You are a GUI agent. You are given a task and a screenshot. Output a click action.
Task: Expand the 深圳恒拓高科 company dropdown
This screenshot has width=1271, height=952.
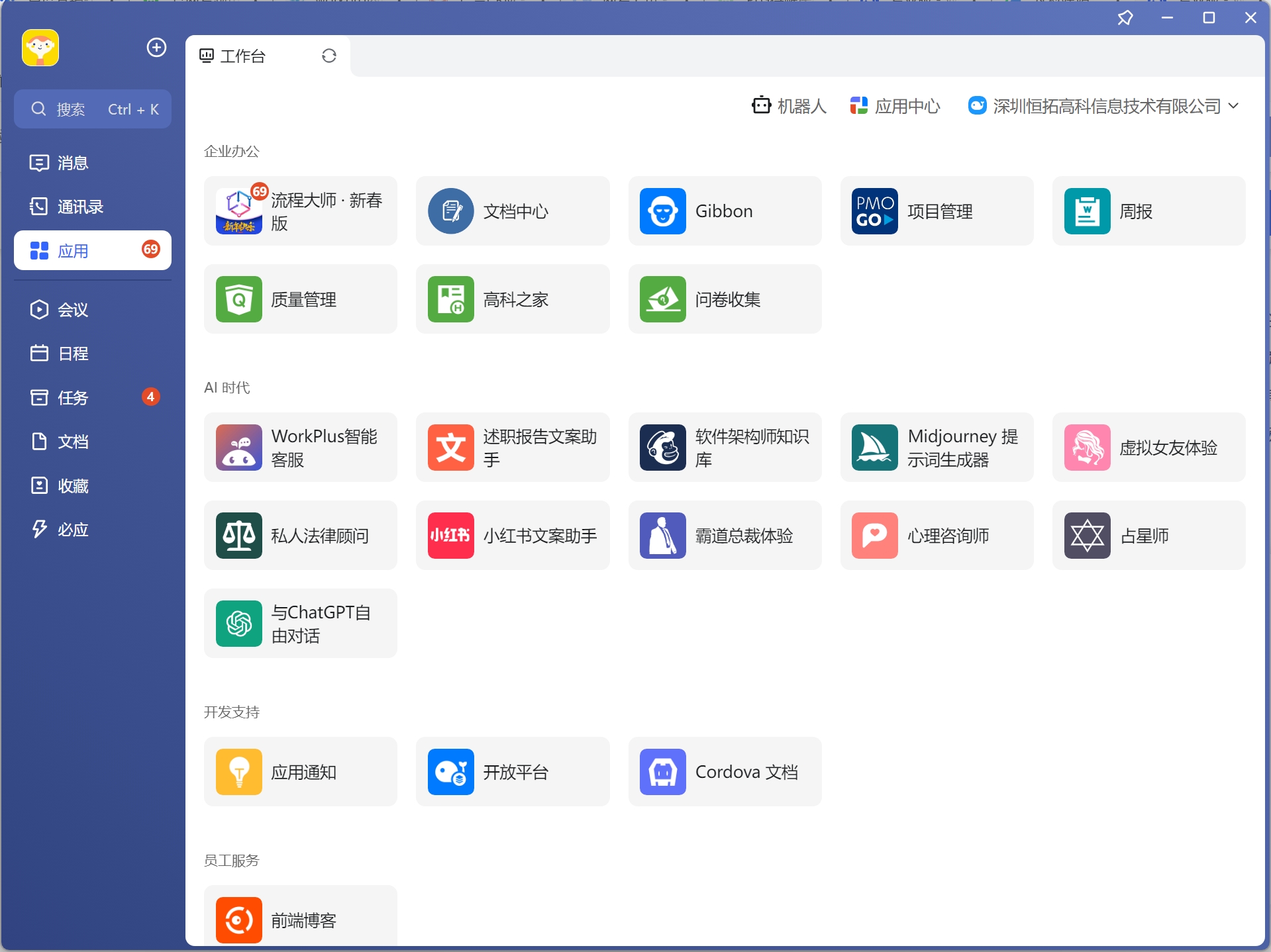pyautogui.click(x=1233, y=106)
